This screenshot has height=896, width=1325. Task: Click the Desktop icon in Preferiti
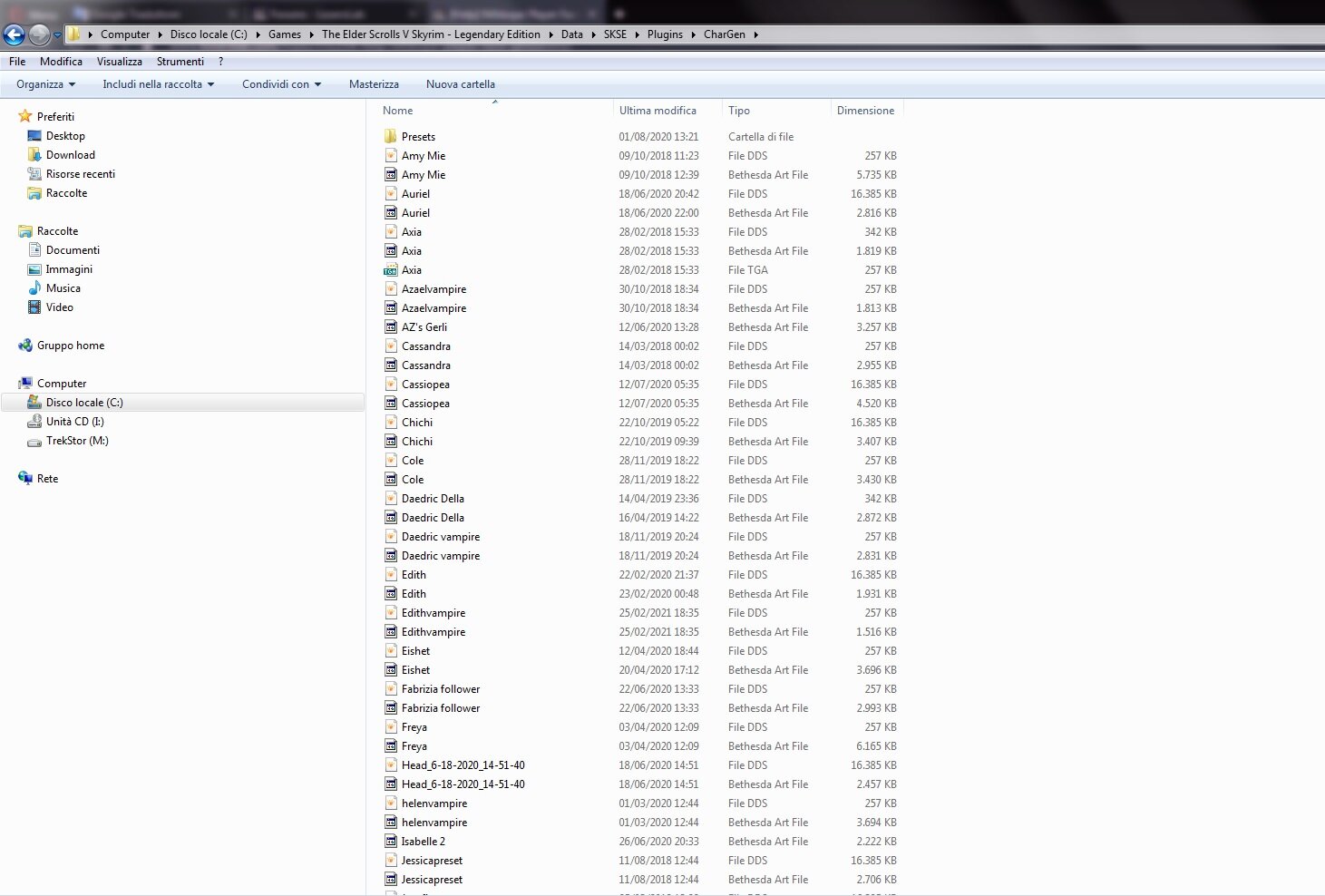point(35,136)
